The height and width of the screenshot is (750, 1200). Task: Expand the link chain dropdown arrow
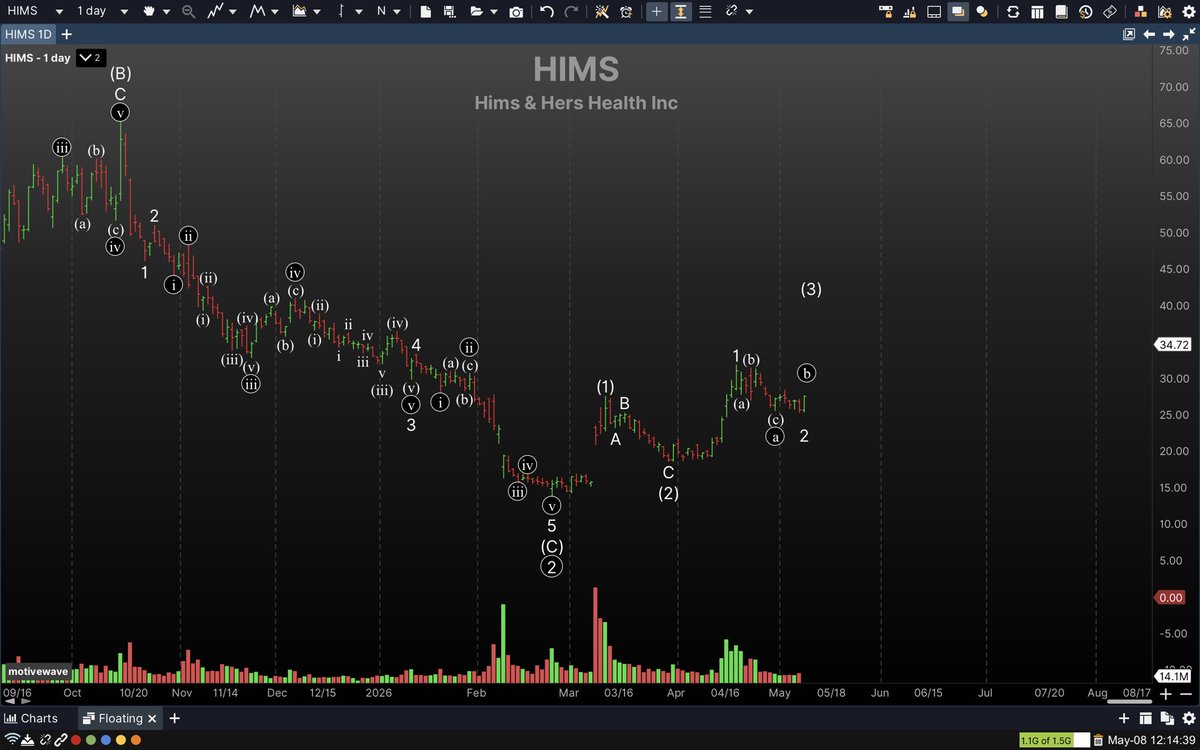(x=748, y=11)
